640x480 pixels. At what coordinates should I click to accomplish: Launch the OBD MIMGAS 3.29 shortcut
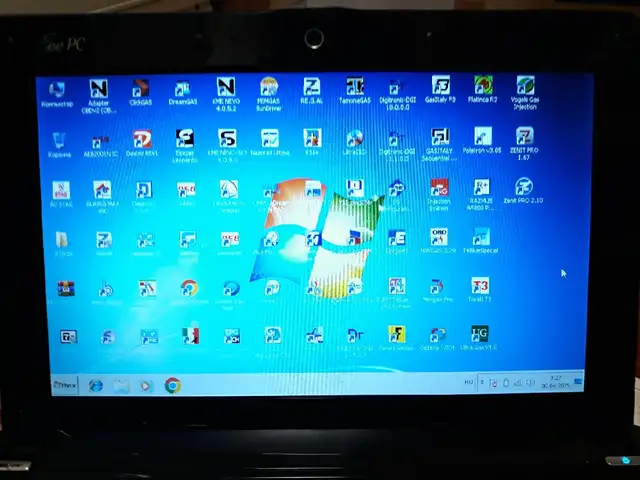[438, 240]
